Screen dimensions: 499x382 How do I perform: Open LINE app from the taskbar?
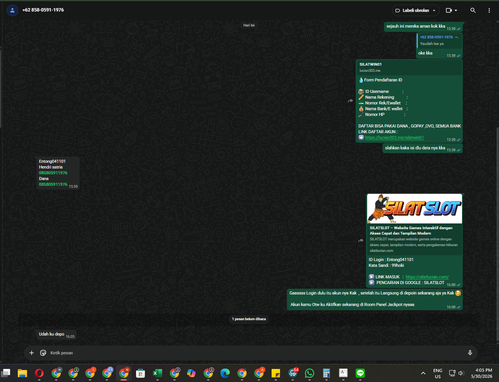pyautogui.click(x=360, y=373)
